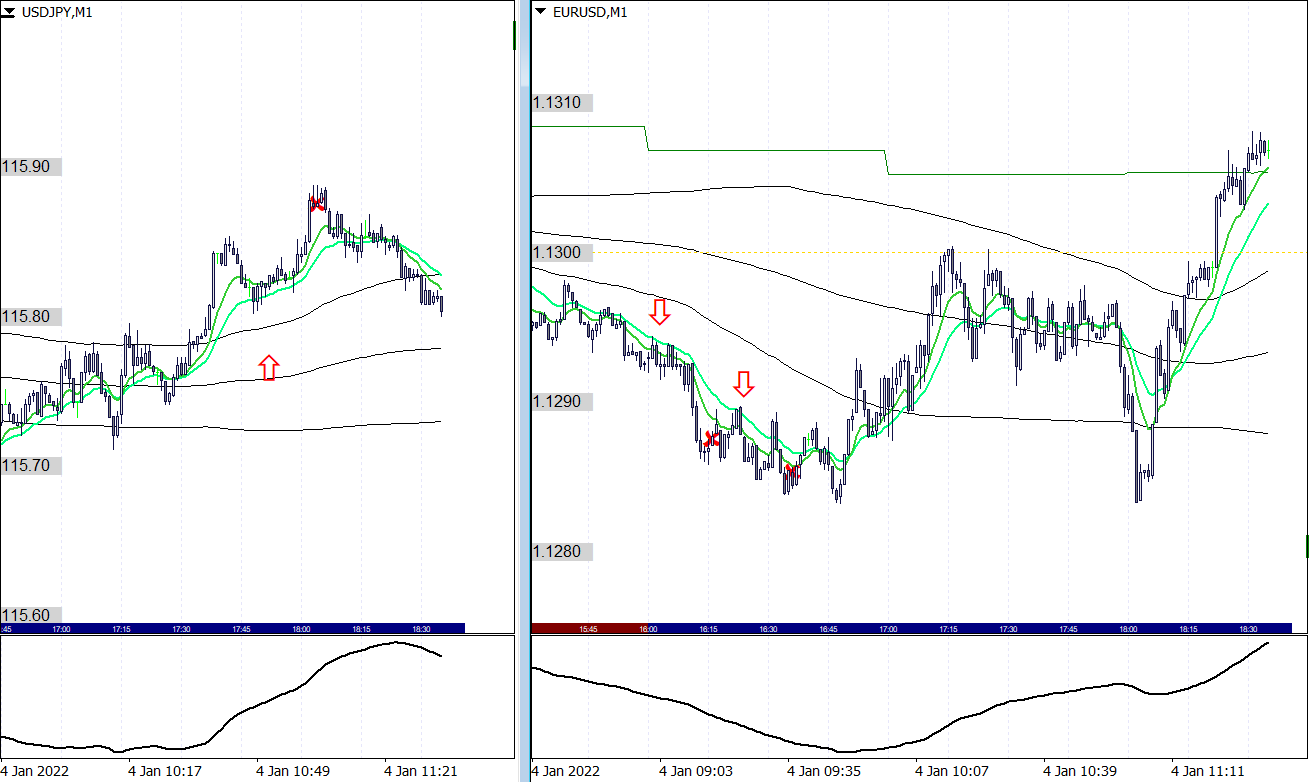Open the EURUSD,M1 chart dropdown triangle

541,12
